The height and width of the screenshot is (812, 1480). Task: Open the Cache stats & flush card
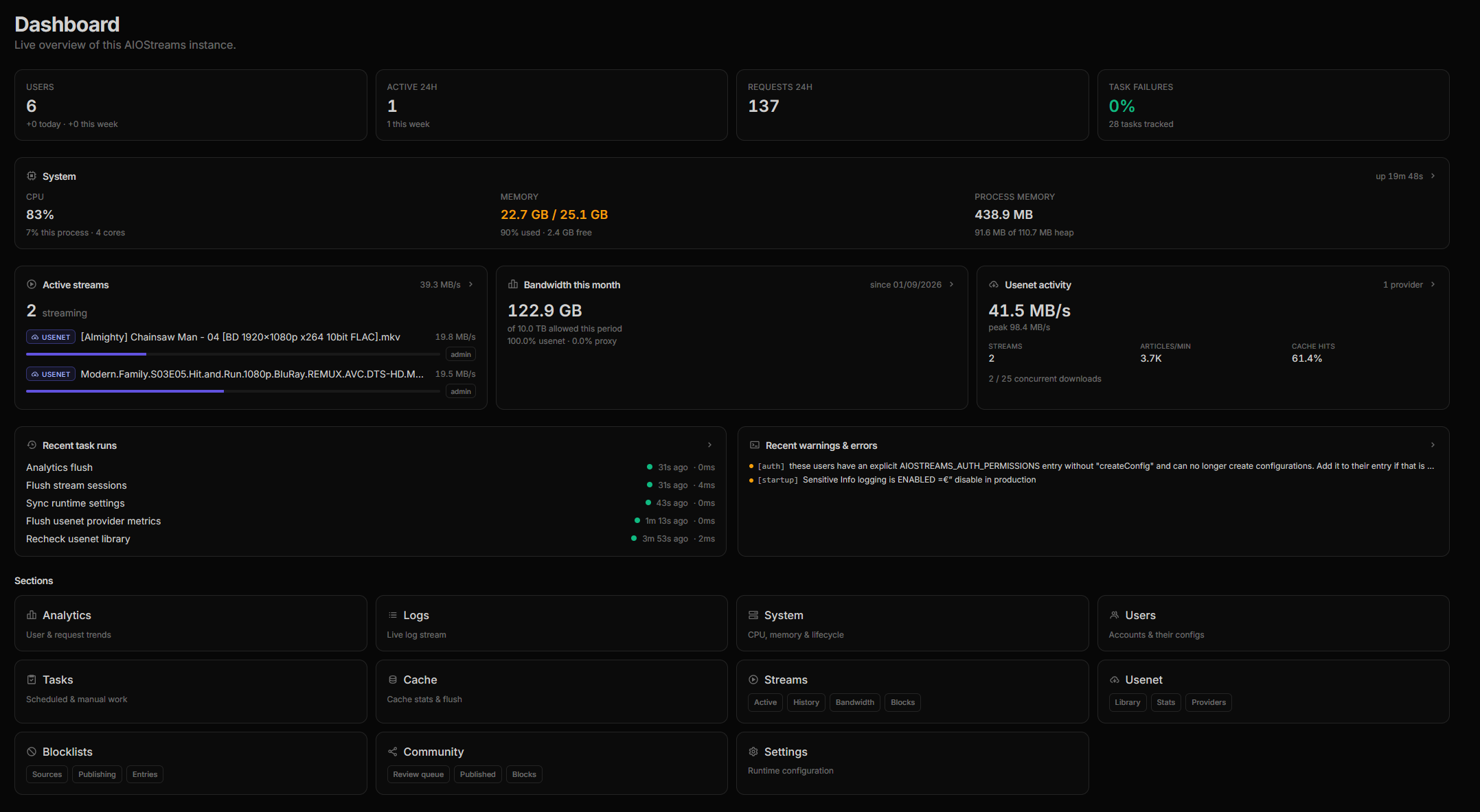click(x=551, y=691)
